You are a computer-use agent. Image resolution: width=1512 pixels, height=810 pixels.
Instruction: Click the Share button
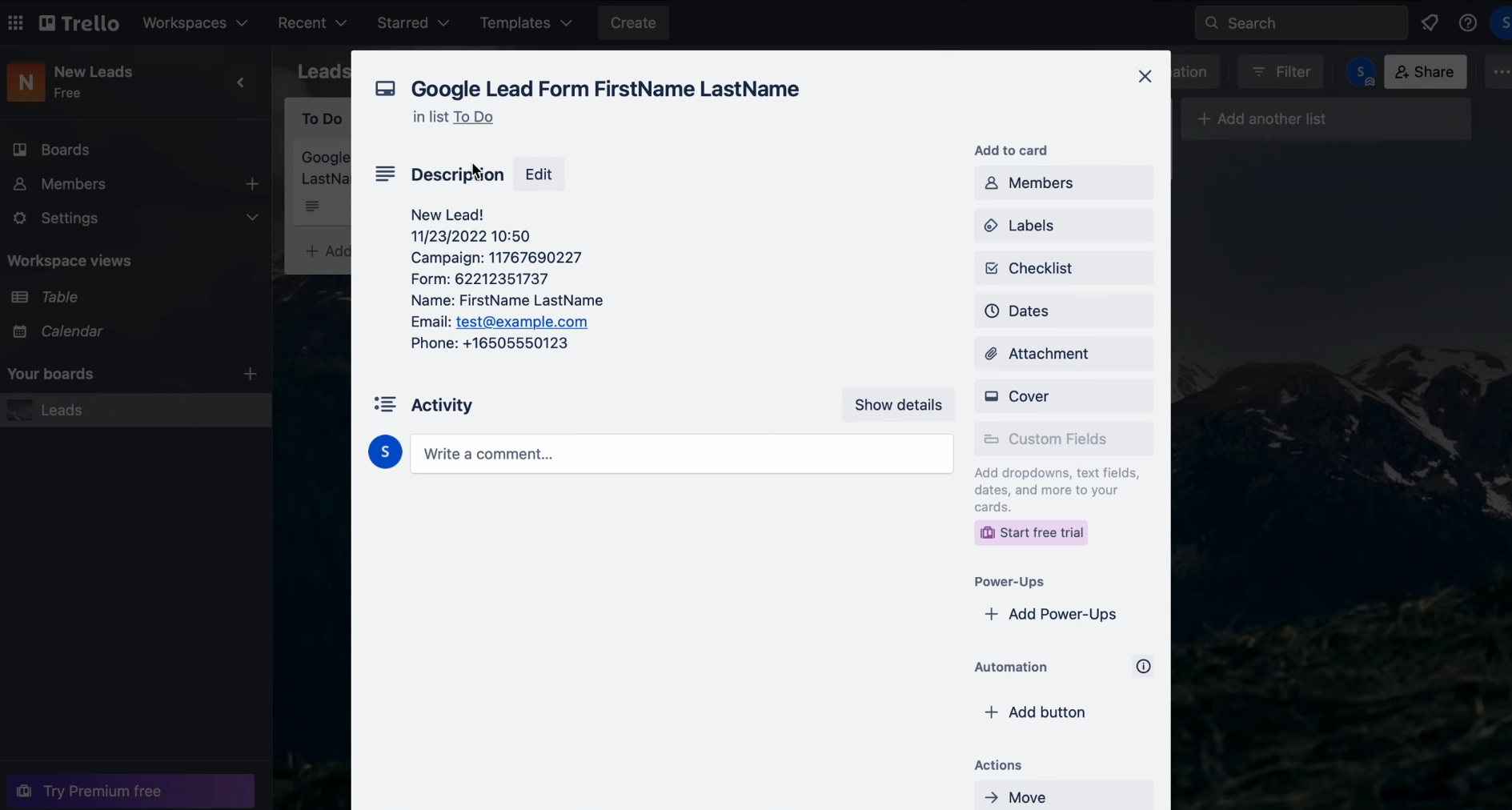(x=1425, y=72)
